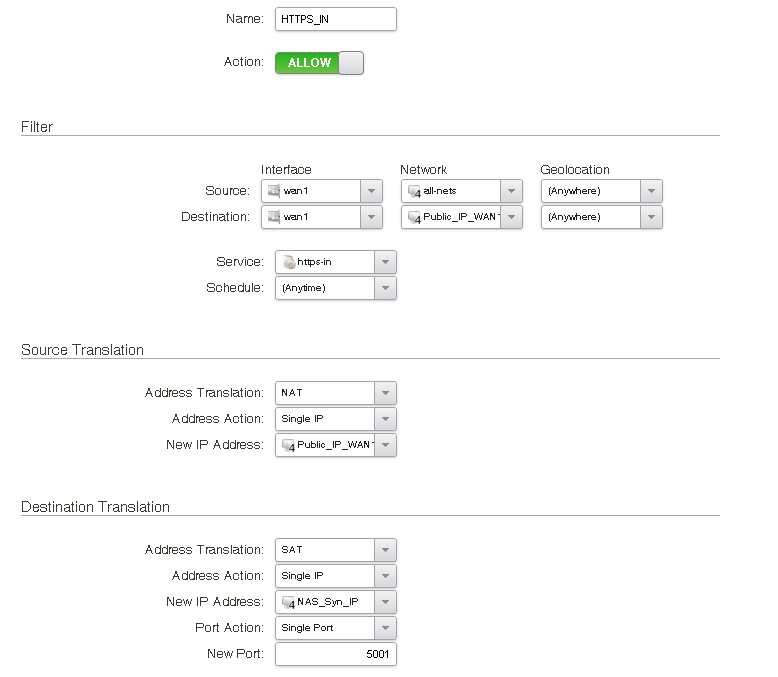This screenshot has height=677, width=778.
Task: Open Destination Translation Address Action dropdown
Action: pos(385,576)
